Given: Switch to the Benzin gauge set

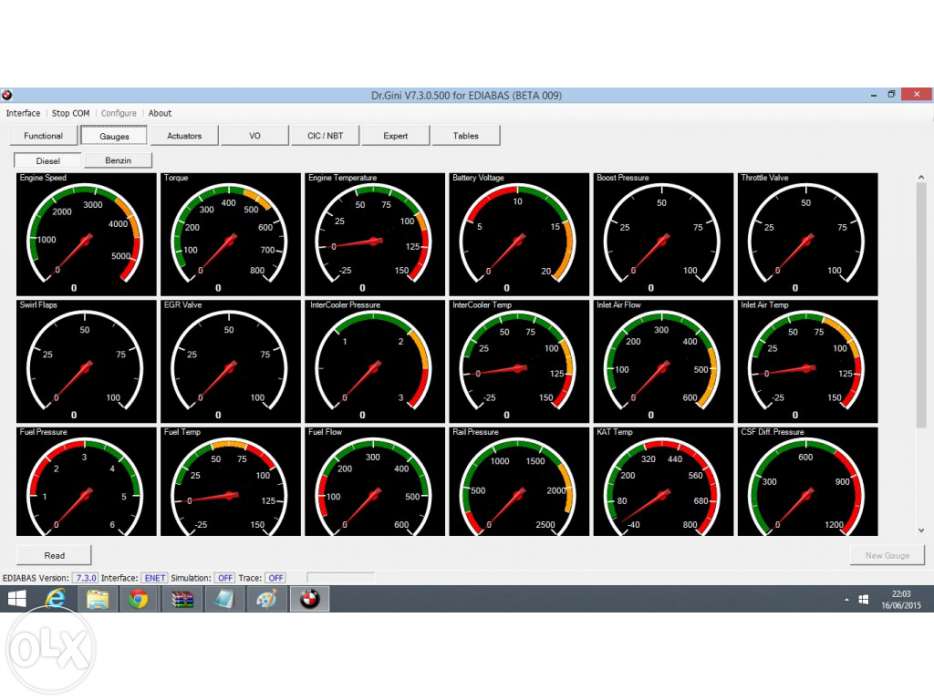Looking at the screenshot, I should point(118,160).
